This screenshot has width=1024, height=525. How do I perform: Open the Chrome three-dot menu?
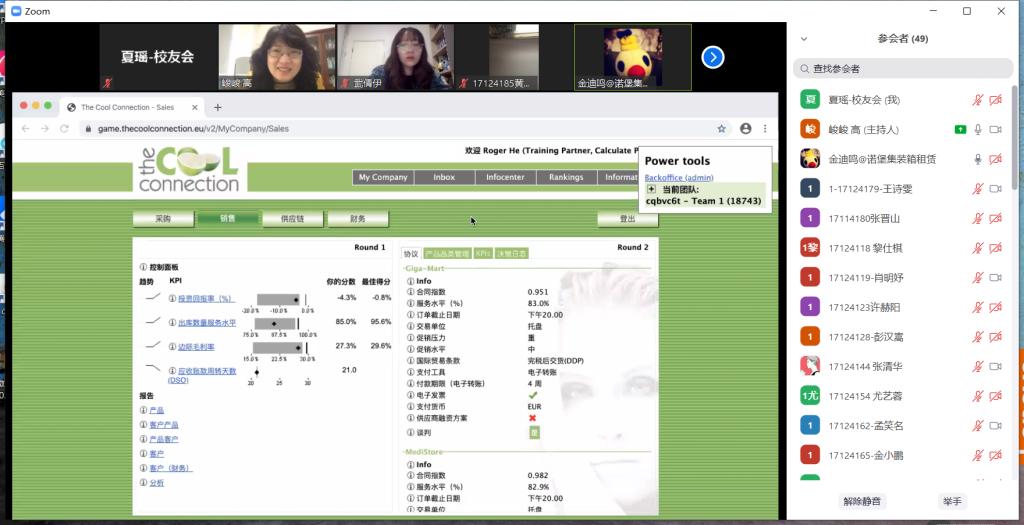click(765, 129)
